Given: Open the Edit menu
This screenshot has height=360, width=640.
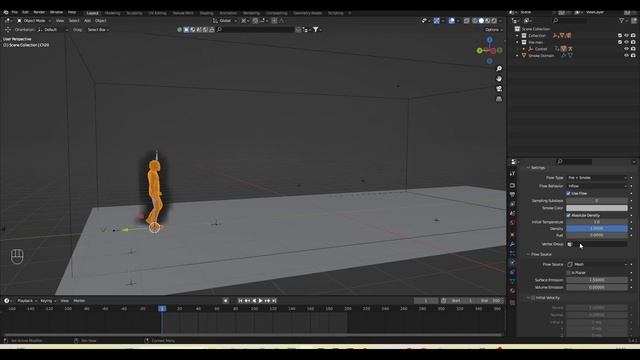Looking at the screenshot, I should click(x=25, y=12).
